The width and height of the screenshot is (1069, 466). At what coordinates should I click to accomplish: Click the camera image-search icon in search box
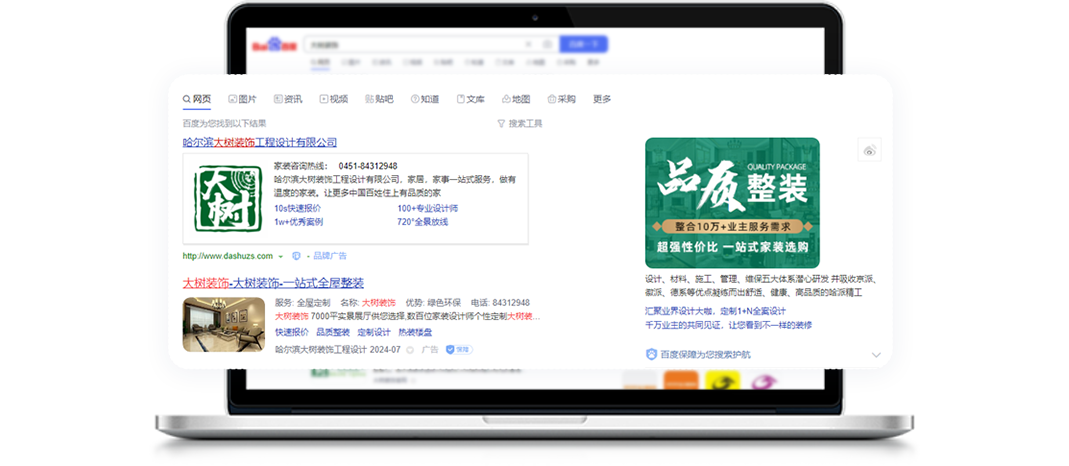click(547, 44)
